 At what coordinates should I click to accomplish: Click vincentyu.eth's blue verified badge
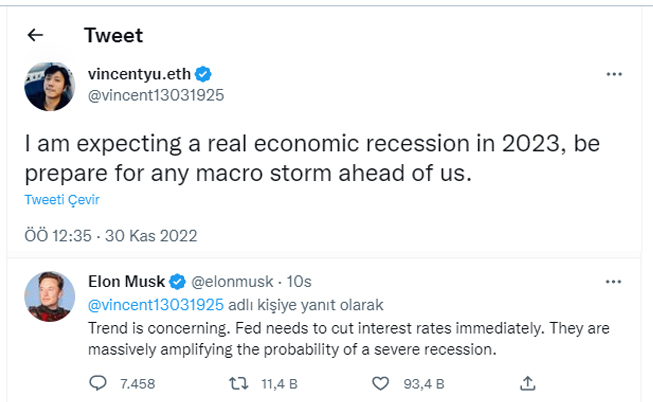click(202, 75)
